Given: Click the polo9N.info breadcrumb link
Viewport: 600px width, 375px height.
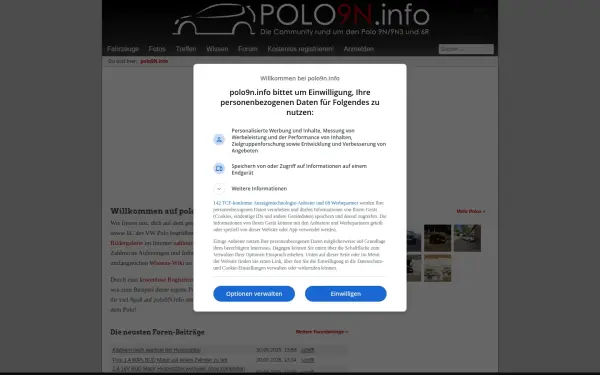Looking at the screenshot, I should point(154,61).
